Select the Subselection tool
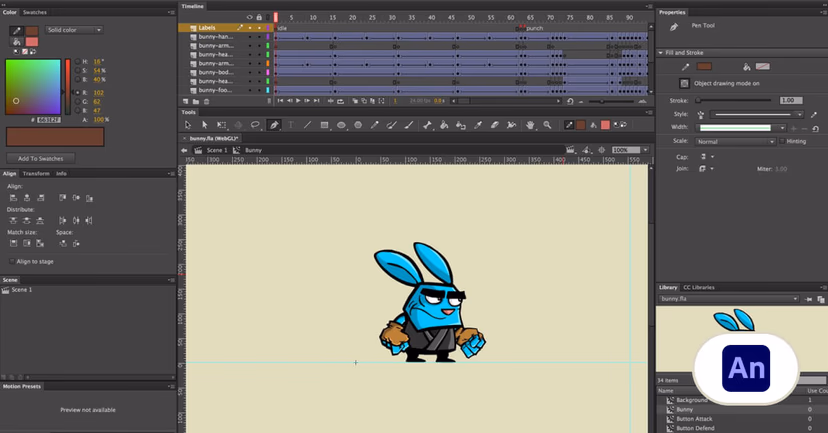This screenshot has width=828, height=433. click(204, 125)
